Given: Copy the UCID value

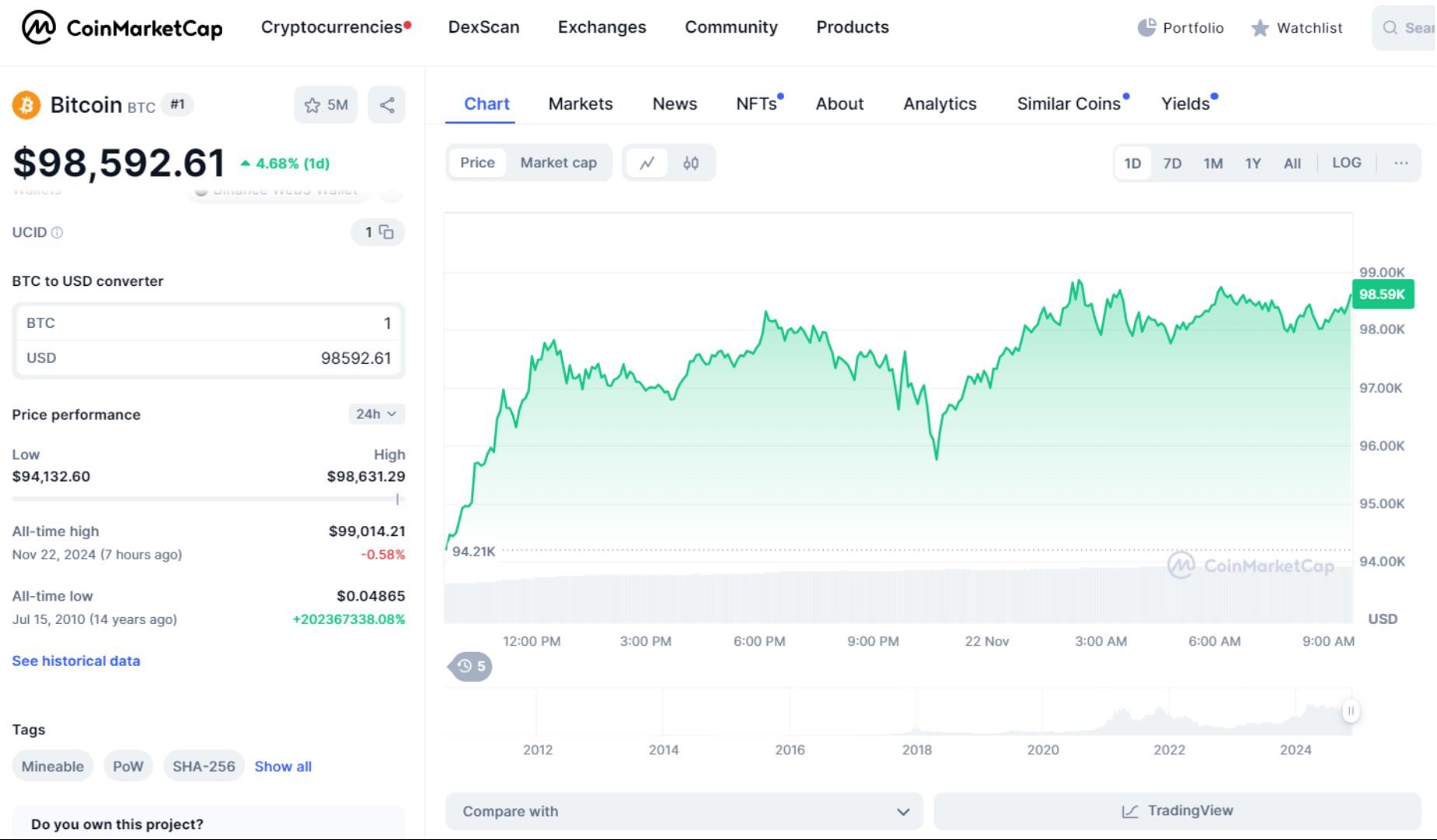Looking at the screenshot, I should click(x=388, y=232).
